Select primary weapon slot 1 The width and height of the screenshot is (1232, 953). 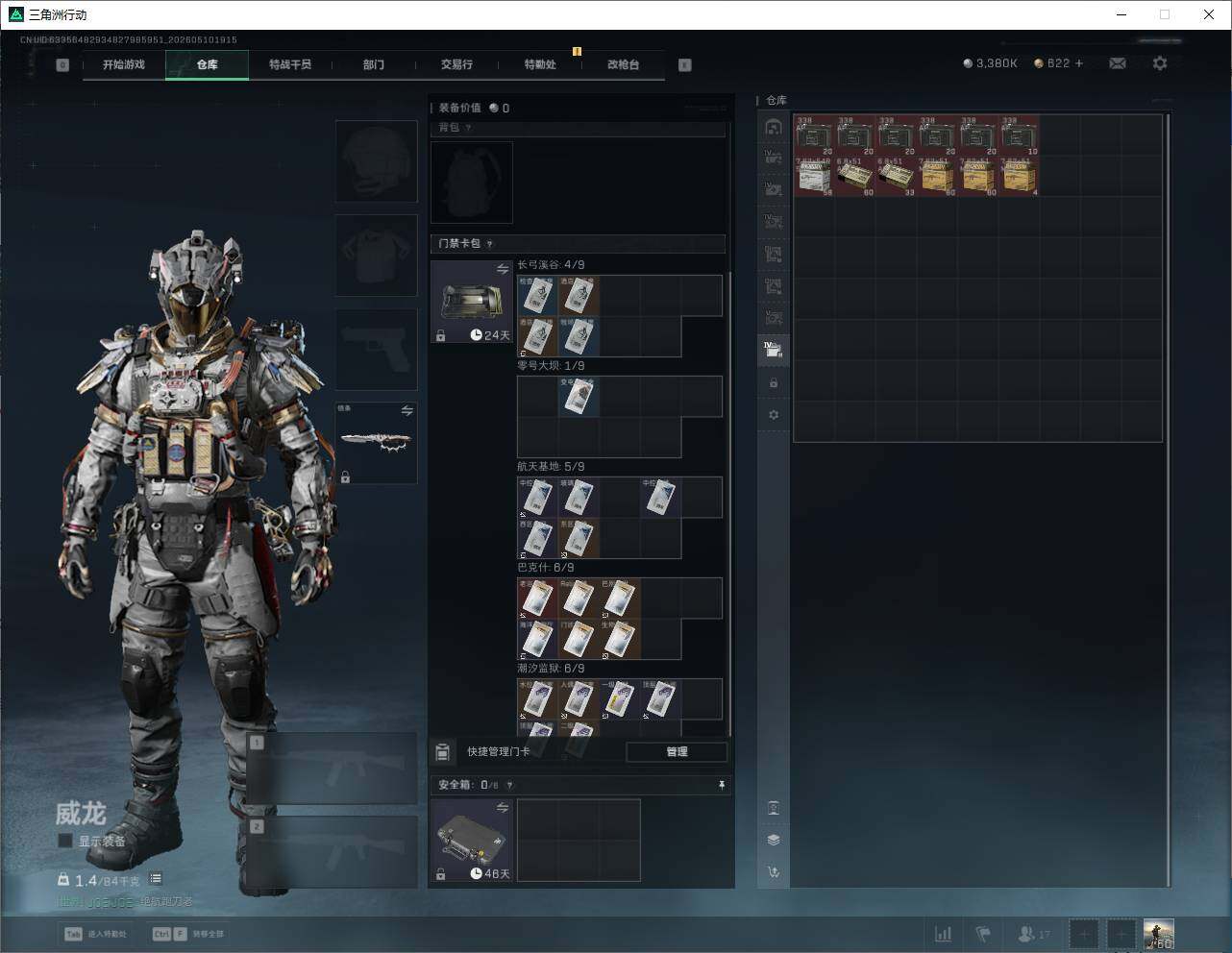point(333,770)
